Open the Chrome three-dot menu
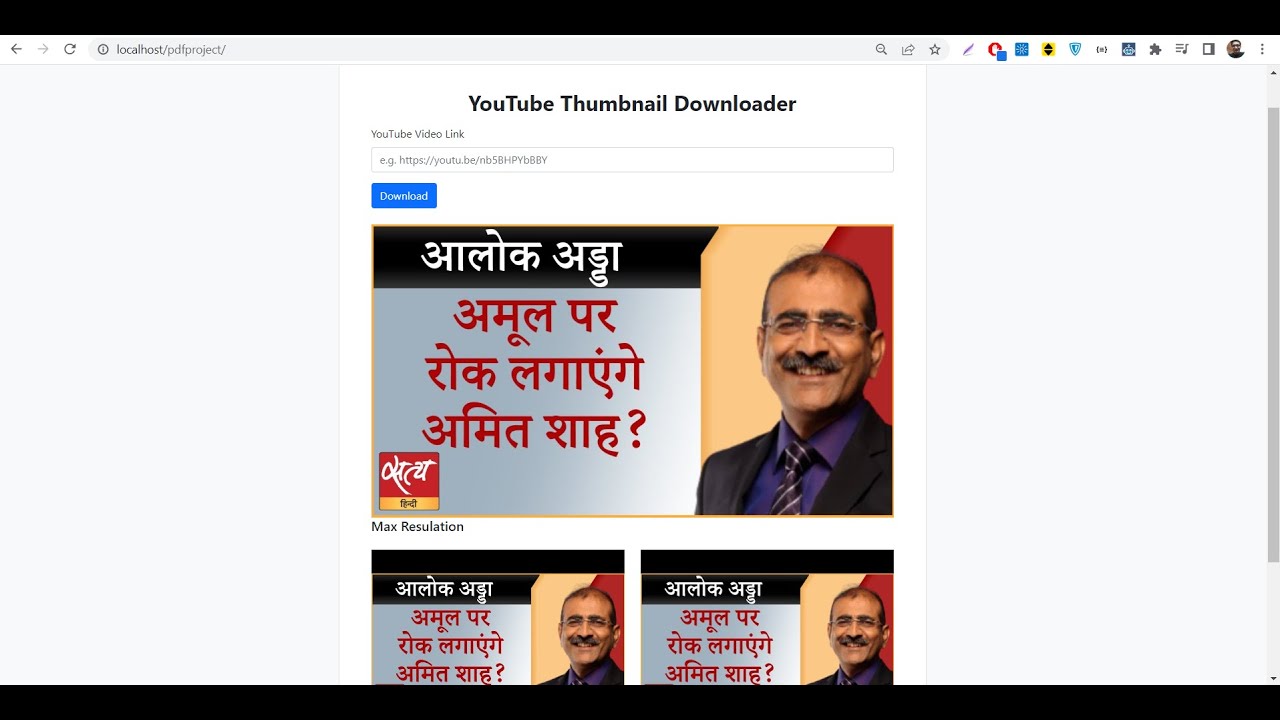1280x720 pixels. pyautogui.click(x=1262, y=49)
